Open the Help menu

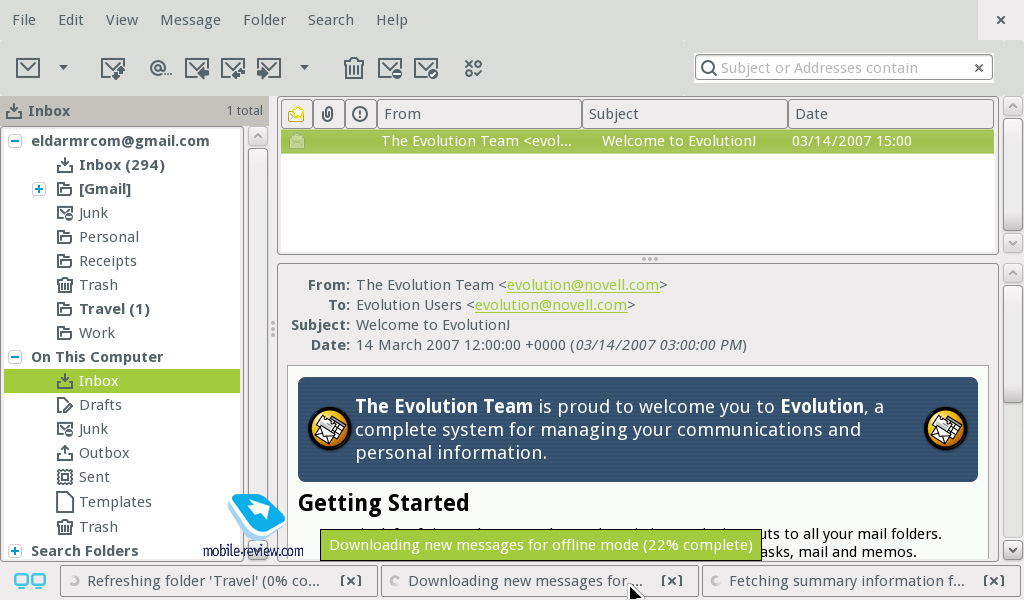[392, 20]
